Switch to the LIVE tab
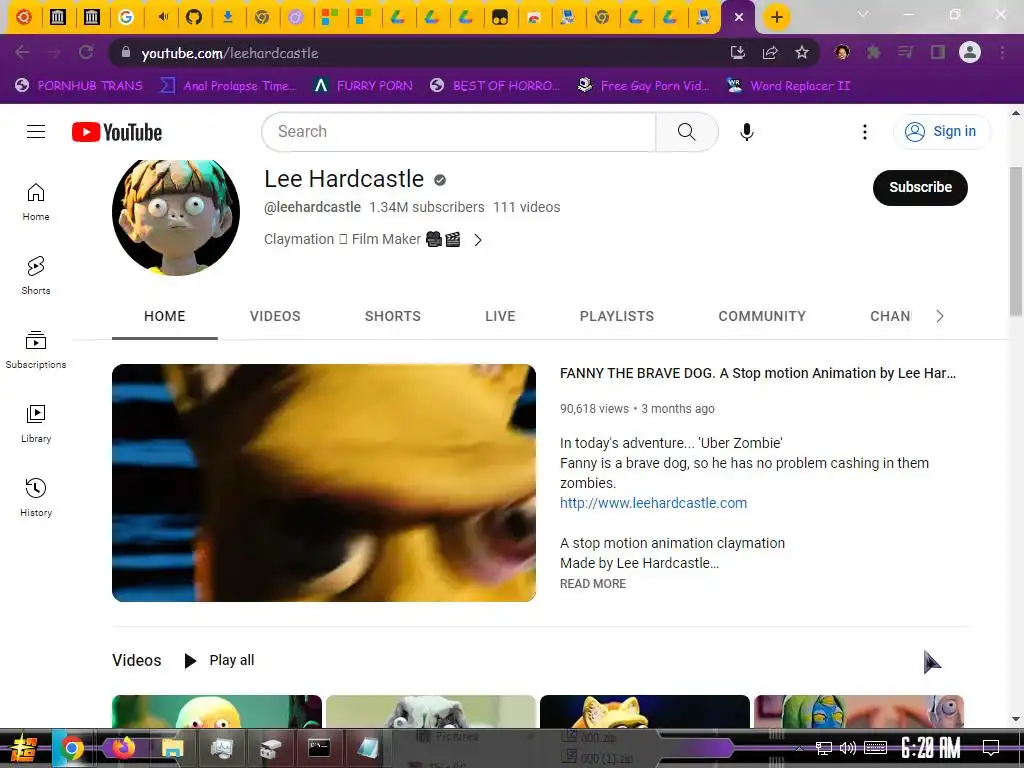This screenshot has width=1024, height=768. [500, 316]
